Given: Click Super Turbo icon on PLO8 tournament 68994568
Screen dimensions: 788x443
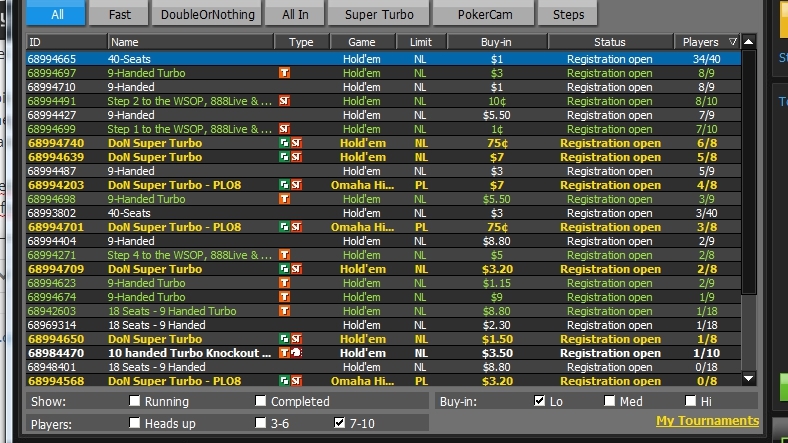Looking at the screenshot, I should 297,381.
